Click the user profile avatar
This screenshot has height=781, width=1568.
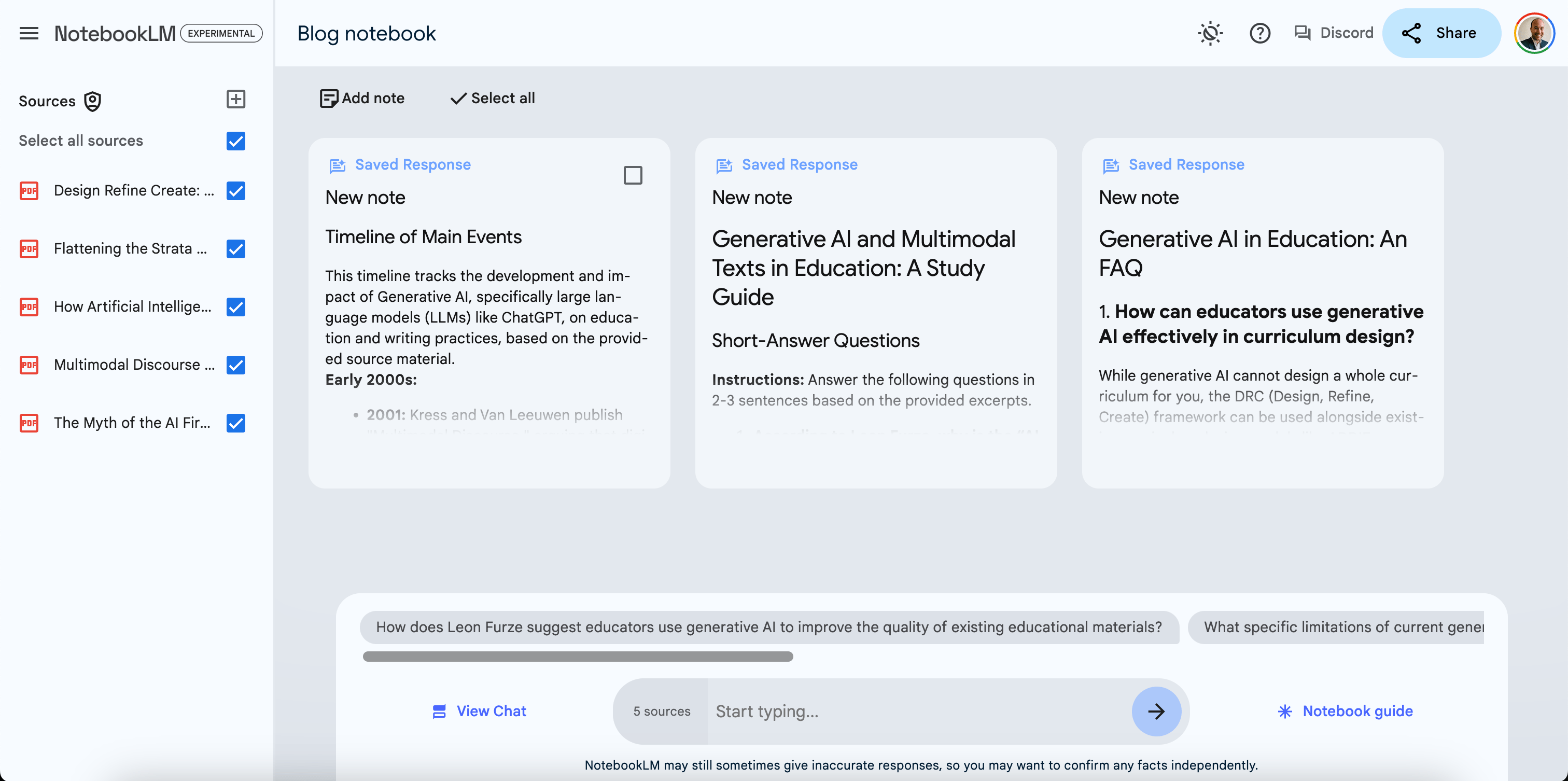(1533, 34)
